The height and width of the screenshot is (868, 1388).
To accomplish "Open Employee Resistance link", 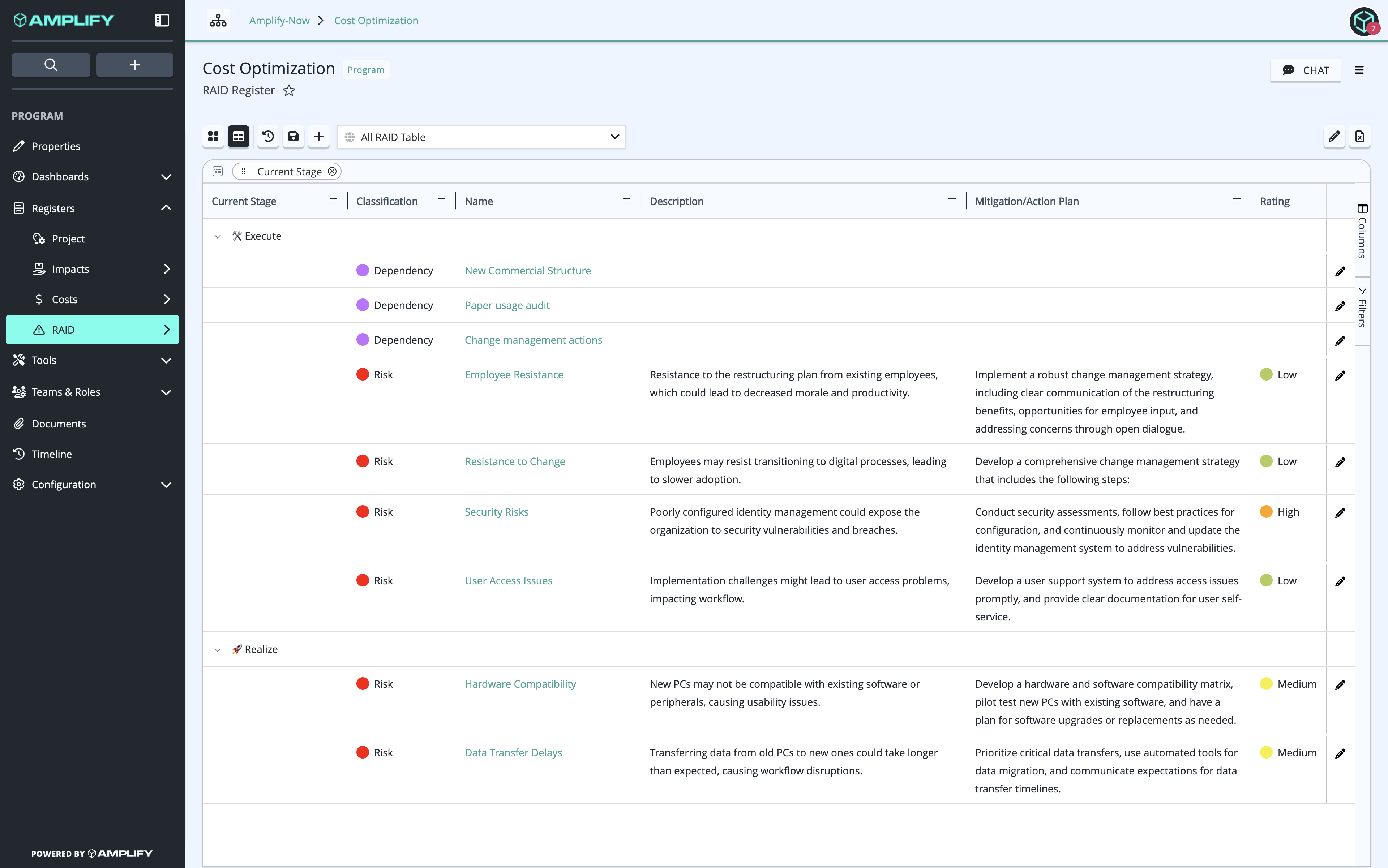I will [513, 374].
